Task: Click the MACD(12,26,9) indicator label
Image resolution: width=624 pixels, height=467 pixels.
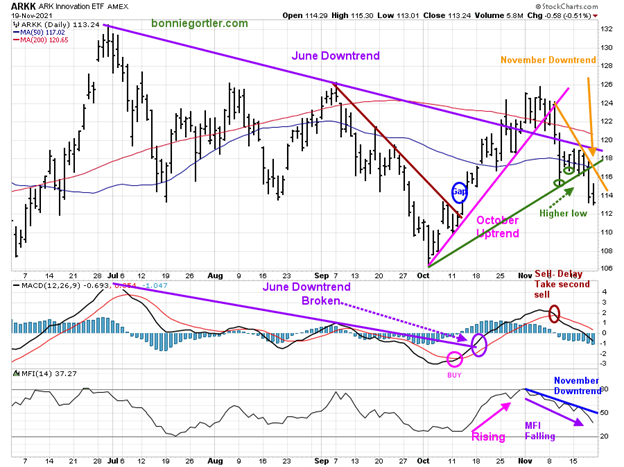Action: [38, 287]
